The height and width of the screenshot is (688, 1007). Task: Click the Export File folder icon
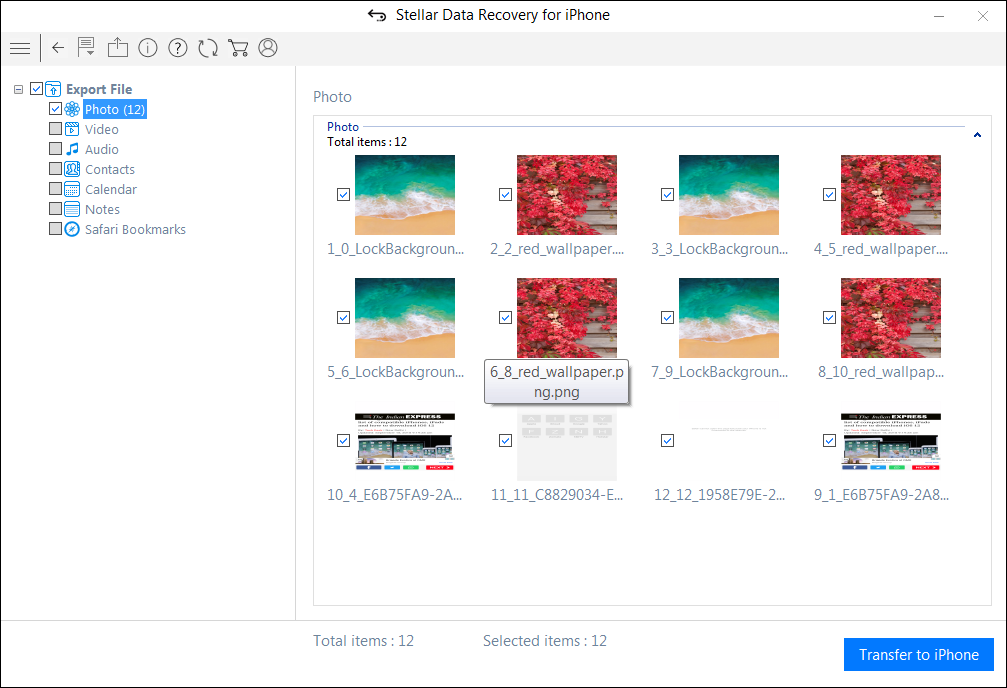point(53,89)
